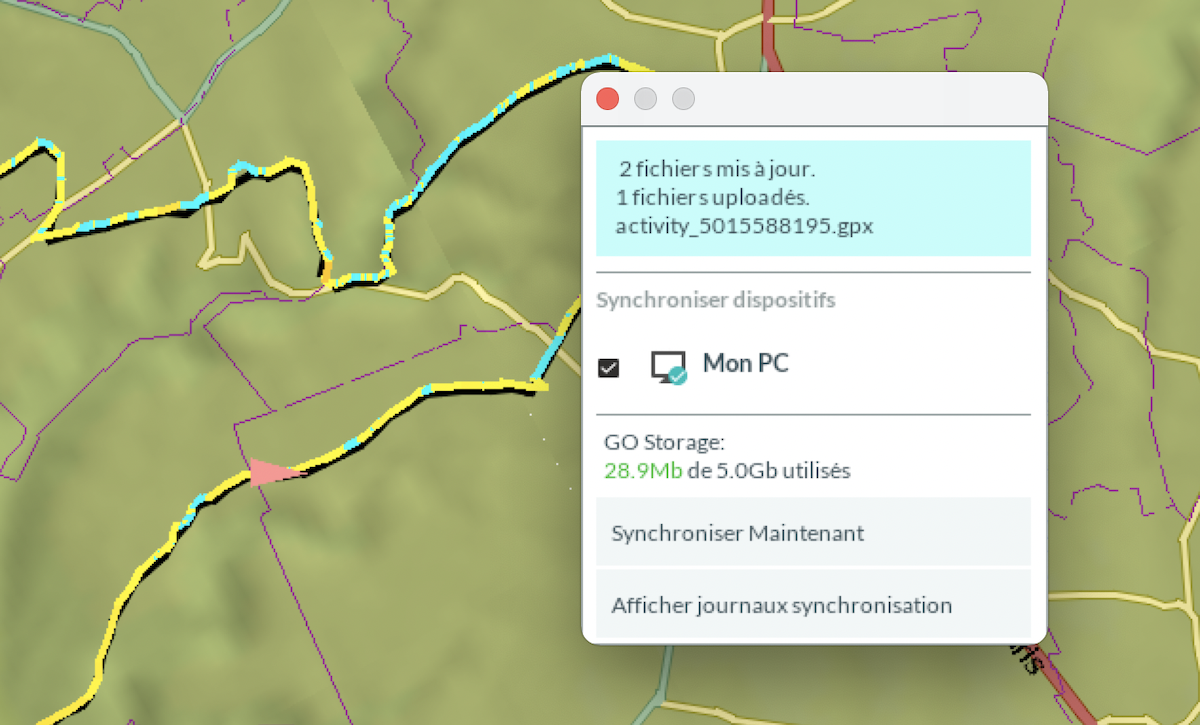Click the orange segment on the GPS track

pyautogui.click(x=326, y=271)
